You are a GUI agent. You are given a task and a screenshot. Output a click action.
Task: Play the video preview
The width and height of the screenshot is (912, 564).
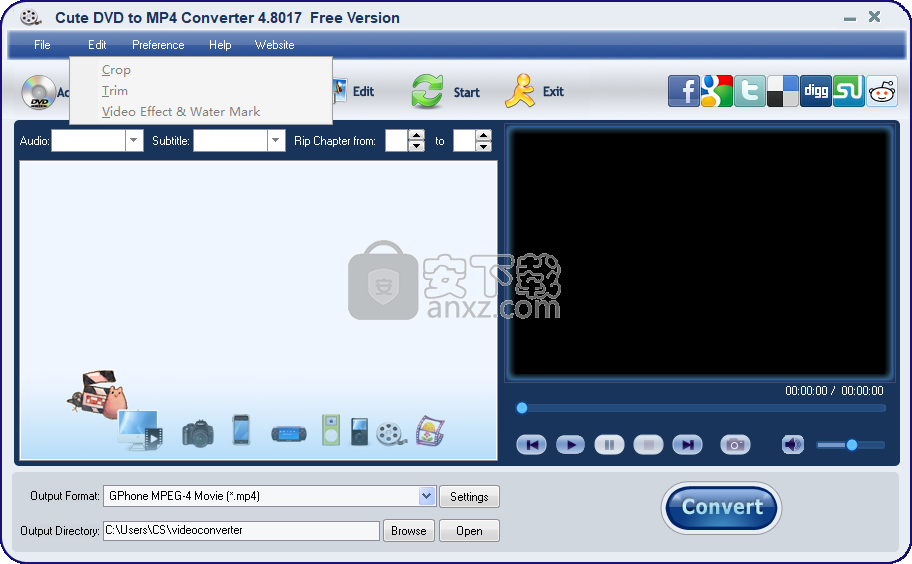coord(571,445)
